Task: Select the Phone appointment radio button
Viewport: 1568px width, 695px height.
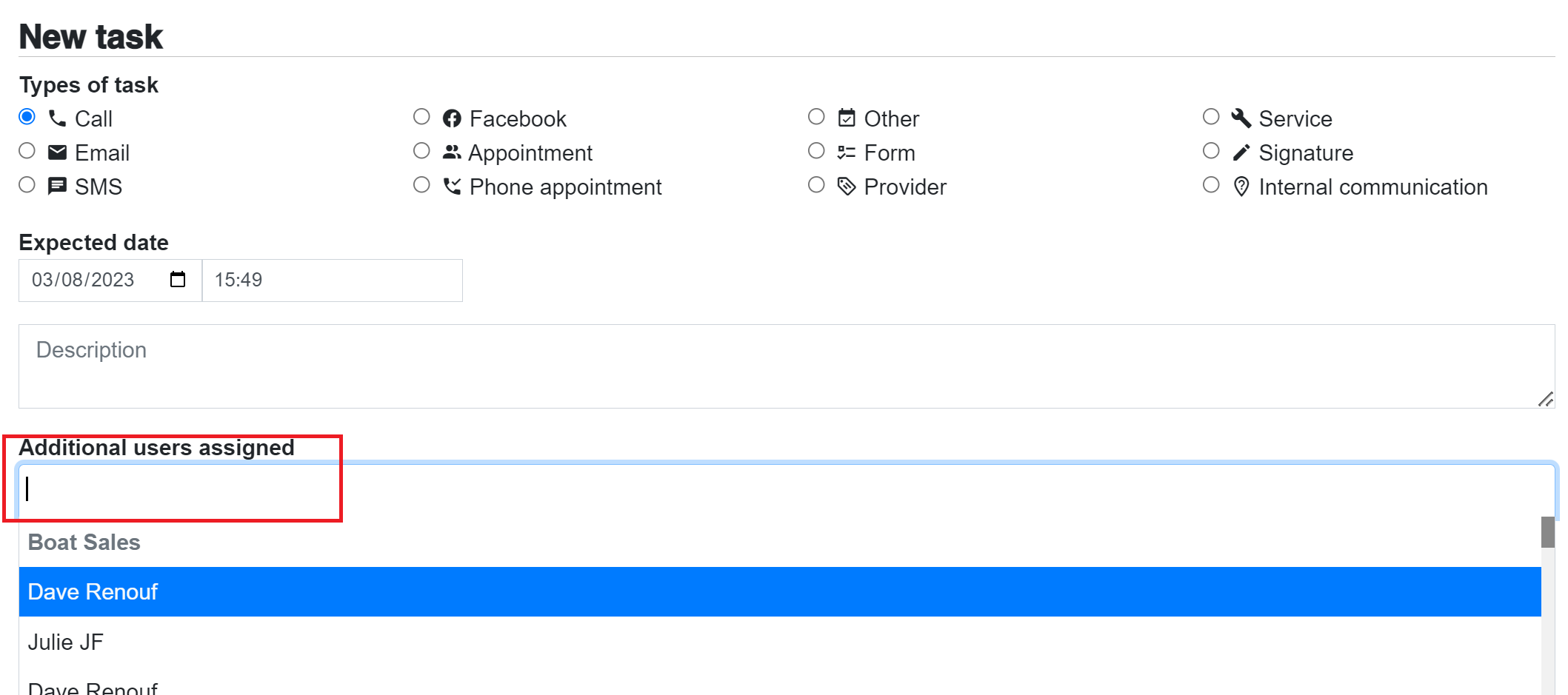Action: (421, 185)
